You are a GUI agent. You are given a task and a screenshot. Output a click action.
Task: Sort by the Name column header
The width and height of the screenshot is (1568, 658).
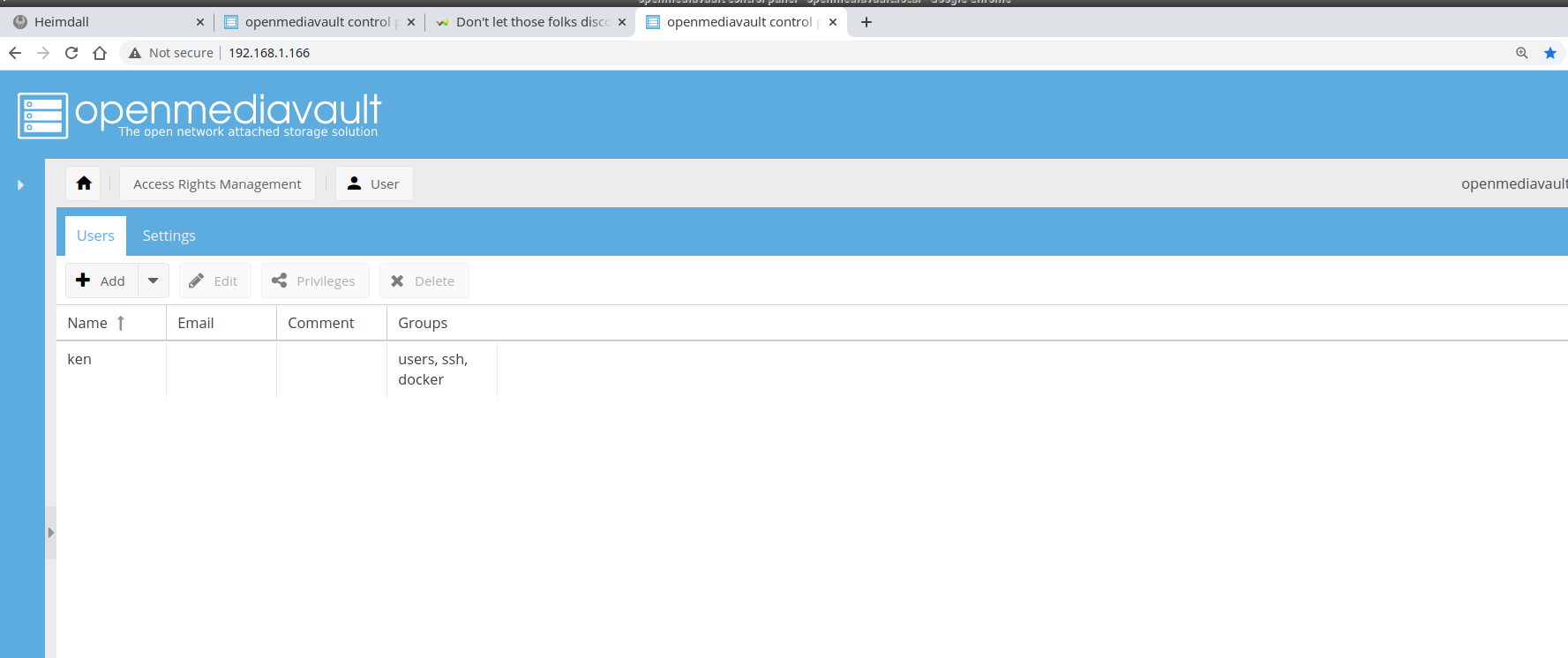click(111, 323)
